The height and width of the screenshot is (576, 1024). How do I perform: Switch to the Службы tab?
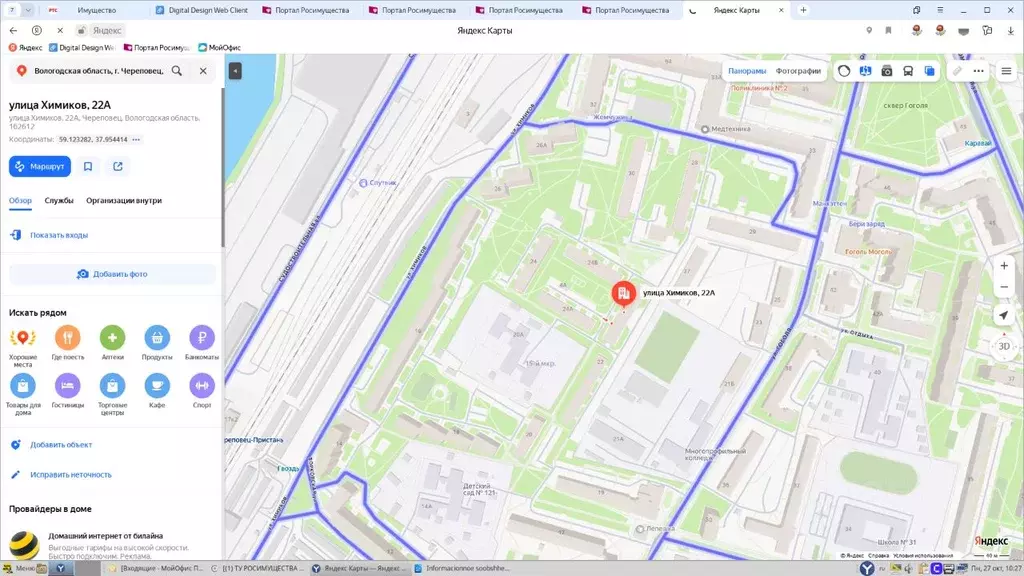click(x=59, y=200)
